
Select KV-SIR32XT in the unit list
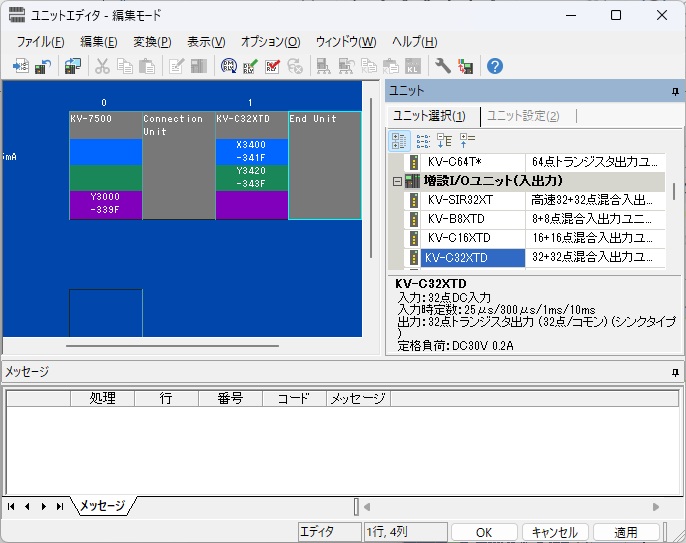tap(460, 200)
